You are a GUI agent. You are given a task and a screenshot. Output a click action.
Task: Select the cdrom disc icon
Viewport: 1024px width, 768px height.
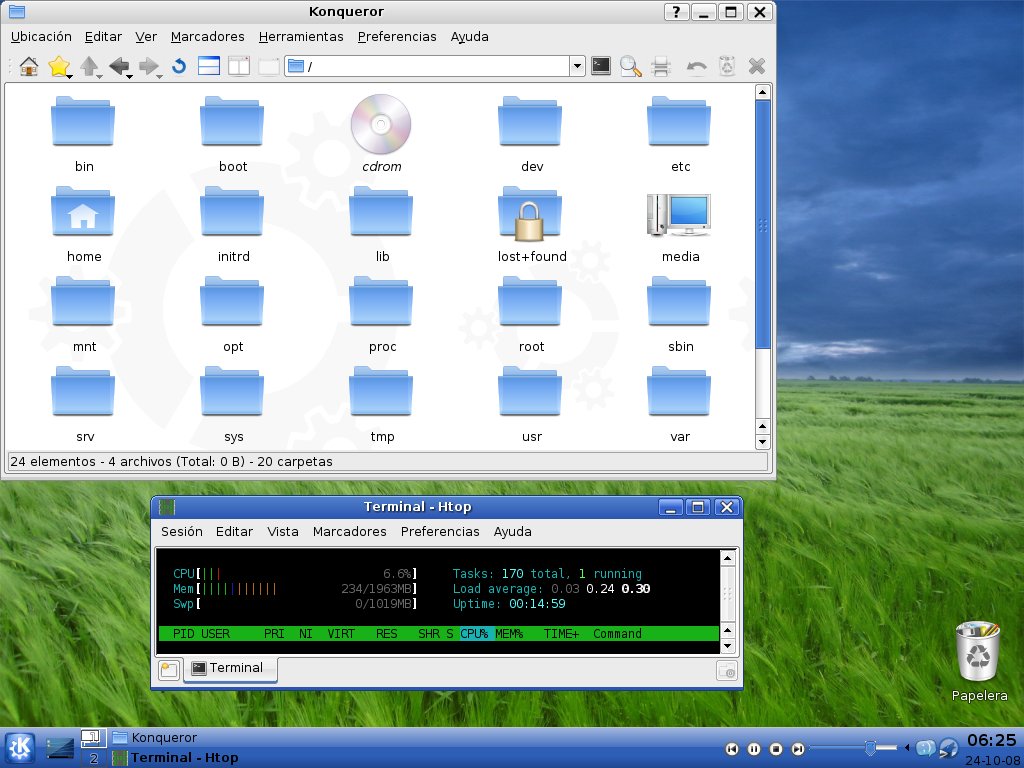[381, 124]
